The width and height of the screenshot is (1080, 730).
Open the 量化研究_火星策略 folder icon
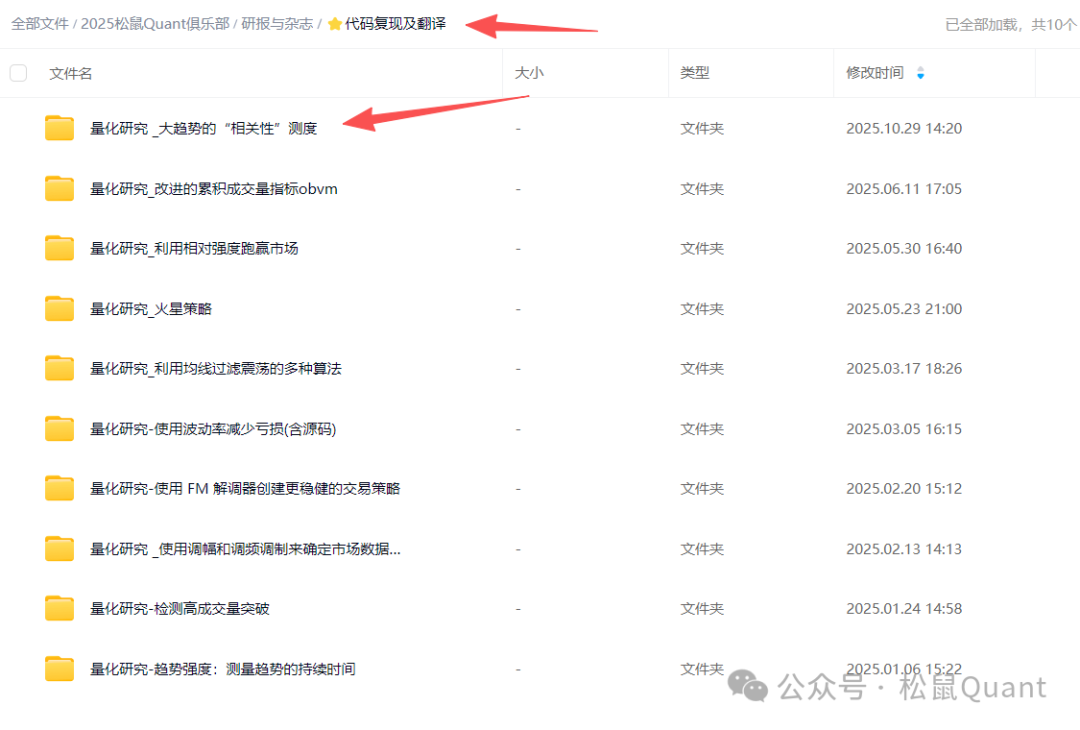58,308
